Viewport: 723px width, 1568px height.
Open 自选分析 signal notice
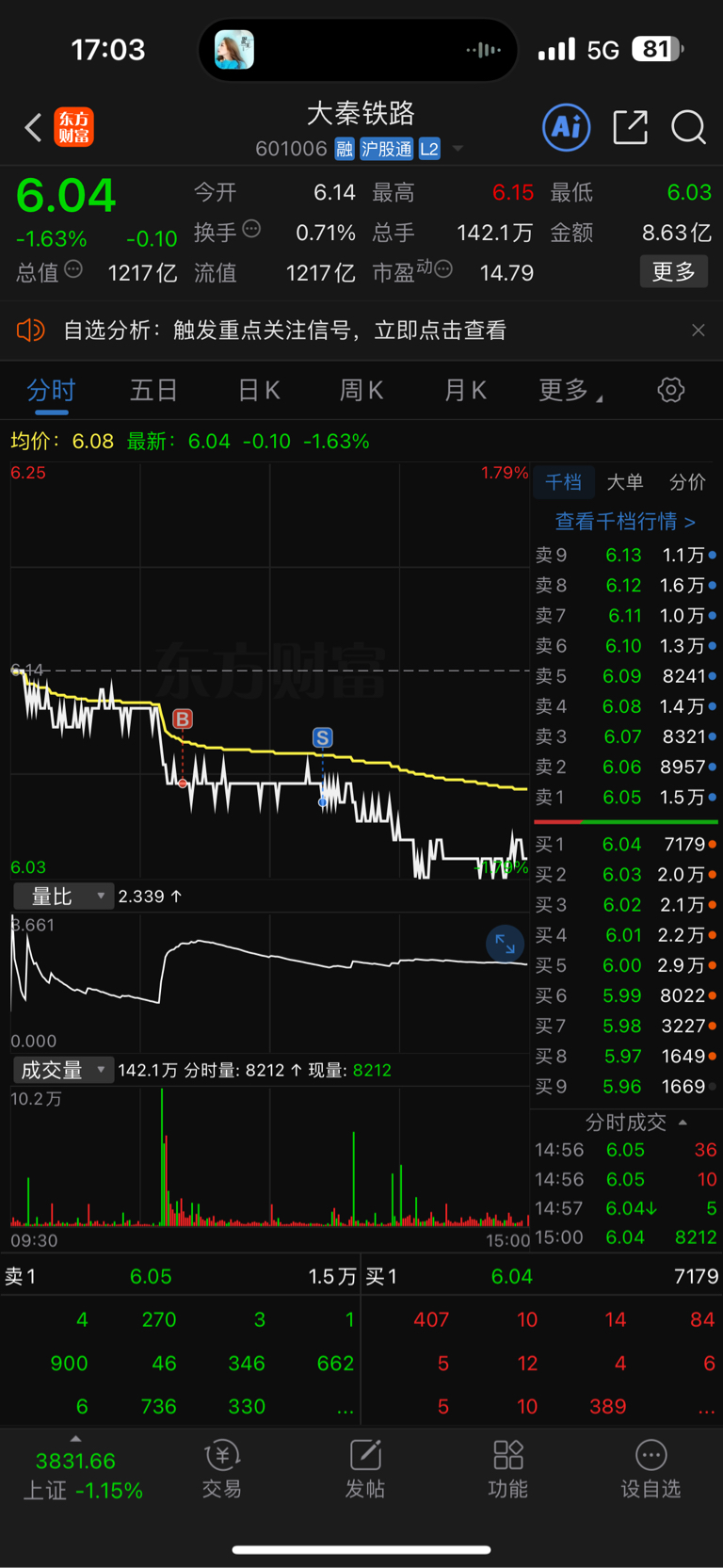pyautogui.click(x=285, y=331)
